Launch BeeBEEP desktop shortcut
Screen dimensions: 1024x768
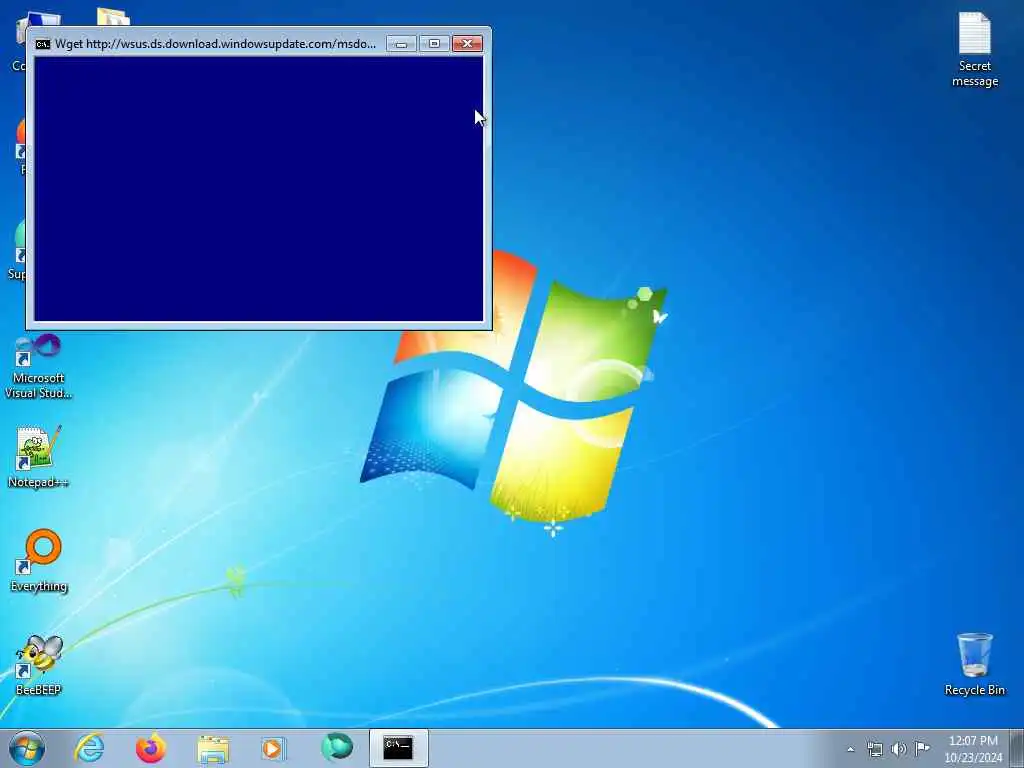click(x=39, y=664)
